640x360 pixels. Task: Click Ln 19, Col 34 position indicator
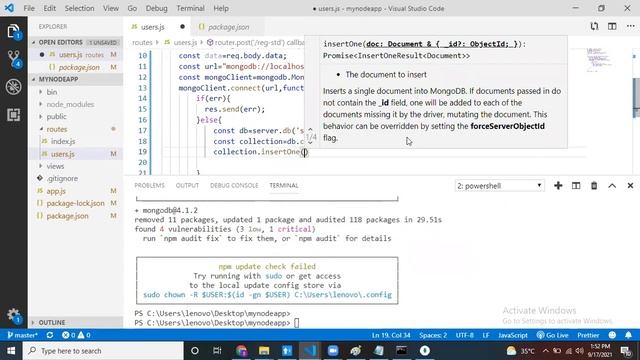(391, 335)
